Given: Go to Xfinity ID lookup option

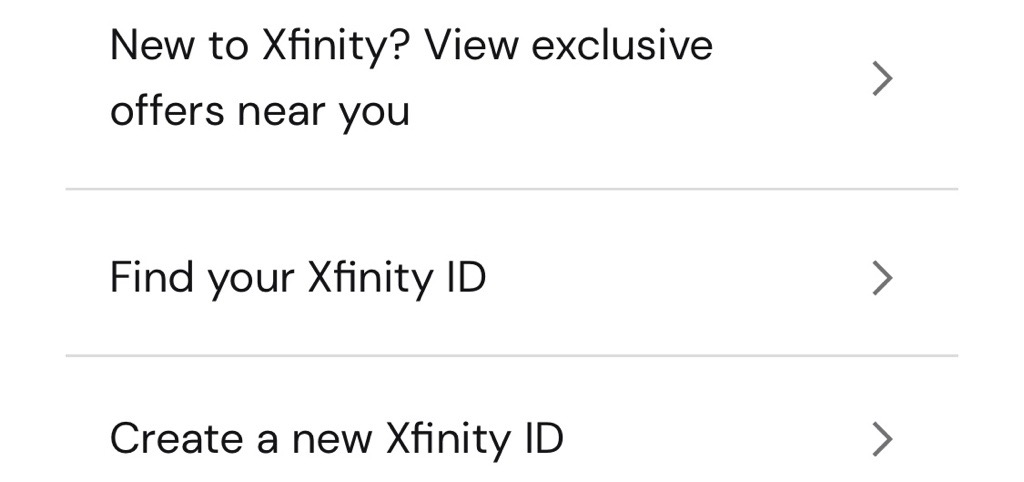Looking at the screenshot, I should [x=512, y=273].
